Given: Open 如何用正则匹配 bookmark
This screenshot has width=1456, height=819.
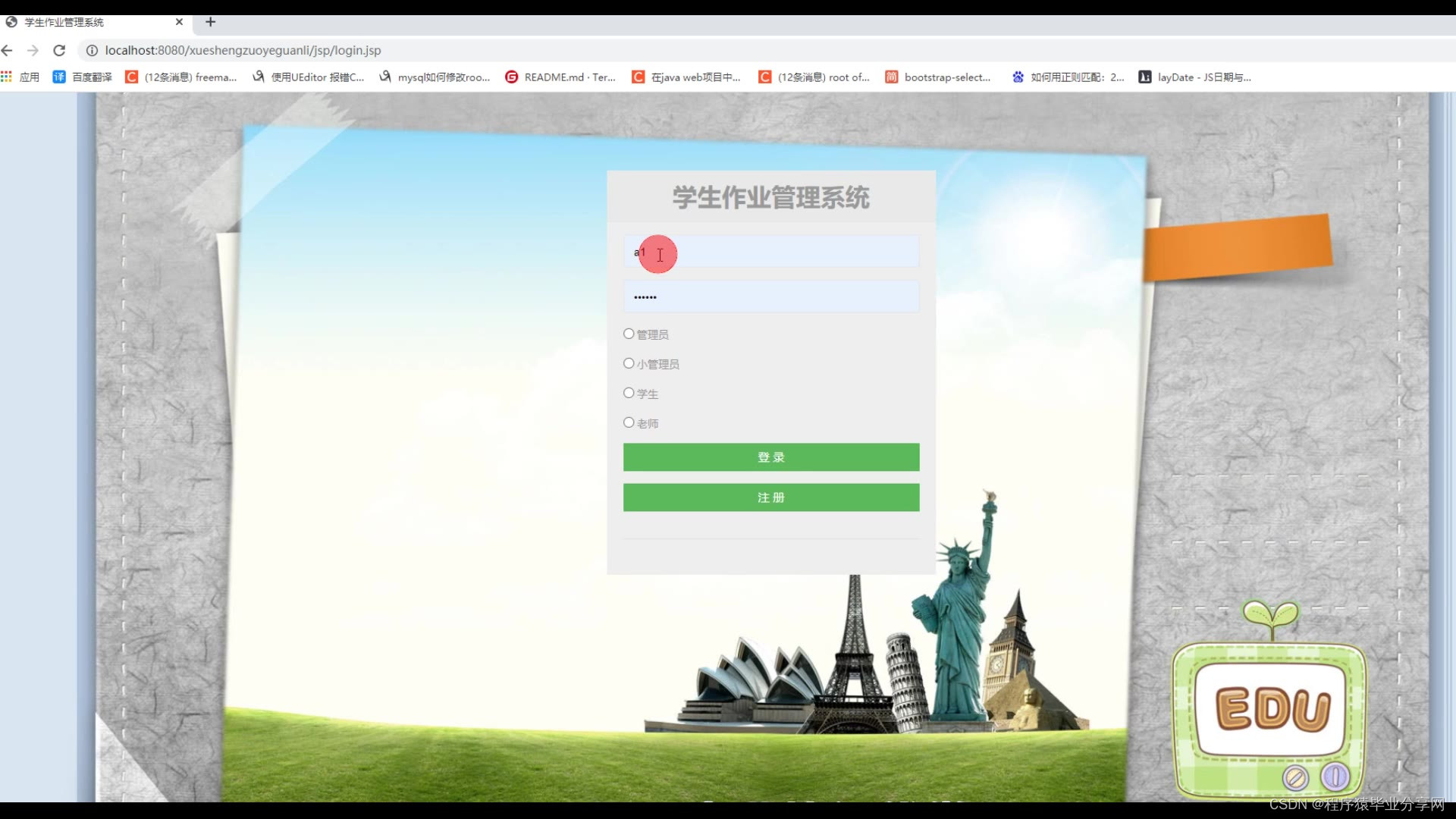Looking at the screenshot, I should [1068, 77].
